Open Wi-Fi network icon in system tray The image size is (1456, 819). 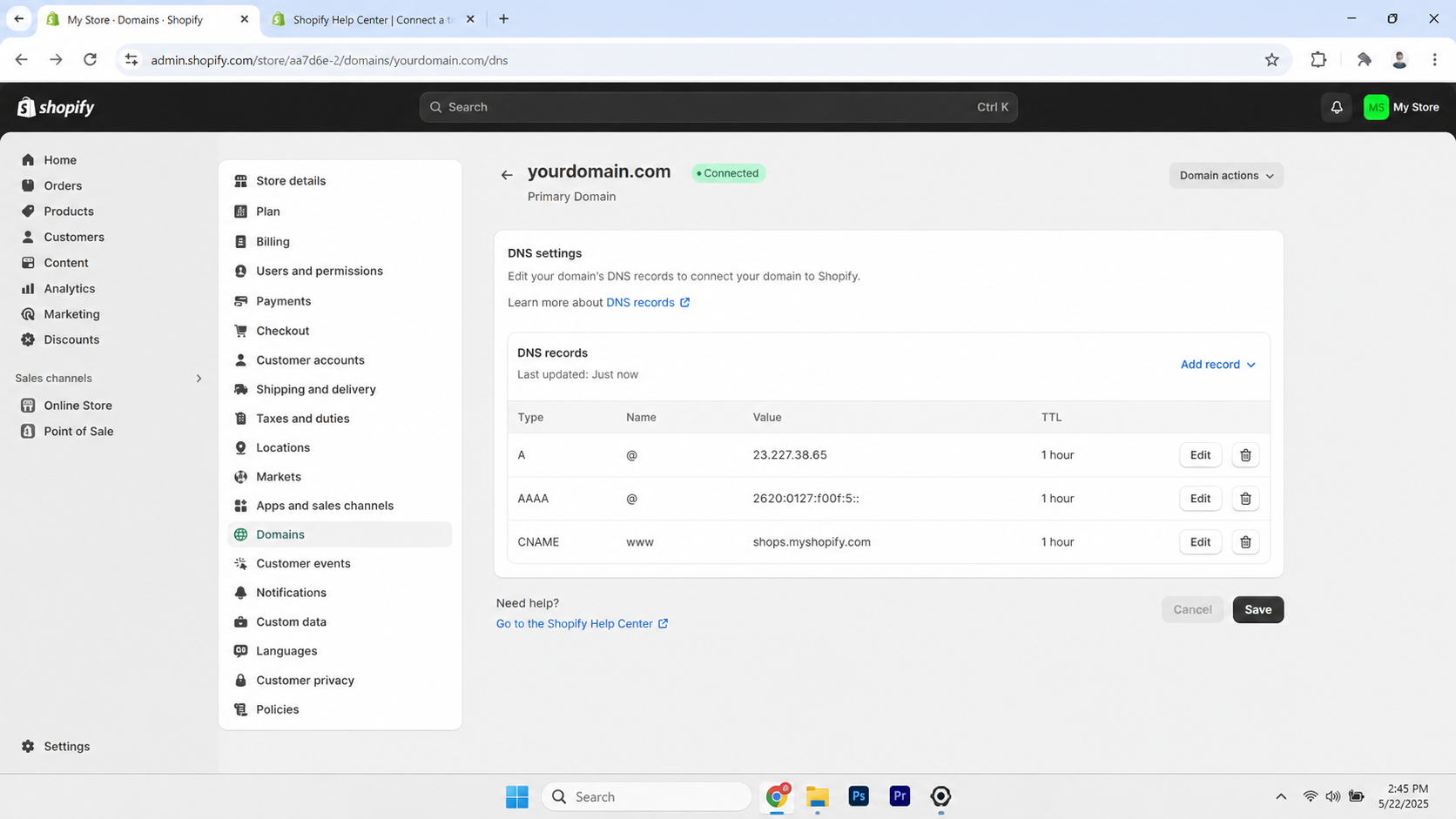[x=1310, y=796]
